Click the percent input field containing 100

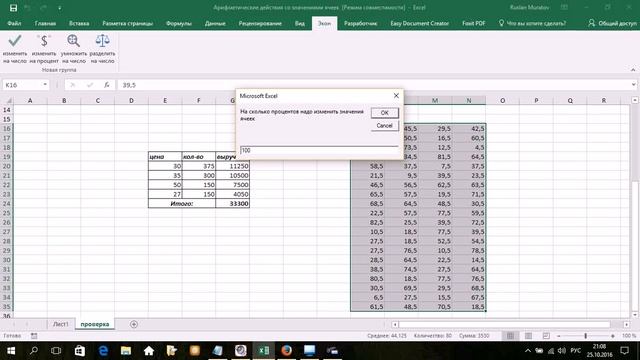tap(319, 151)
